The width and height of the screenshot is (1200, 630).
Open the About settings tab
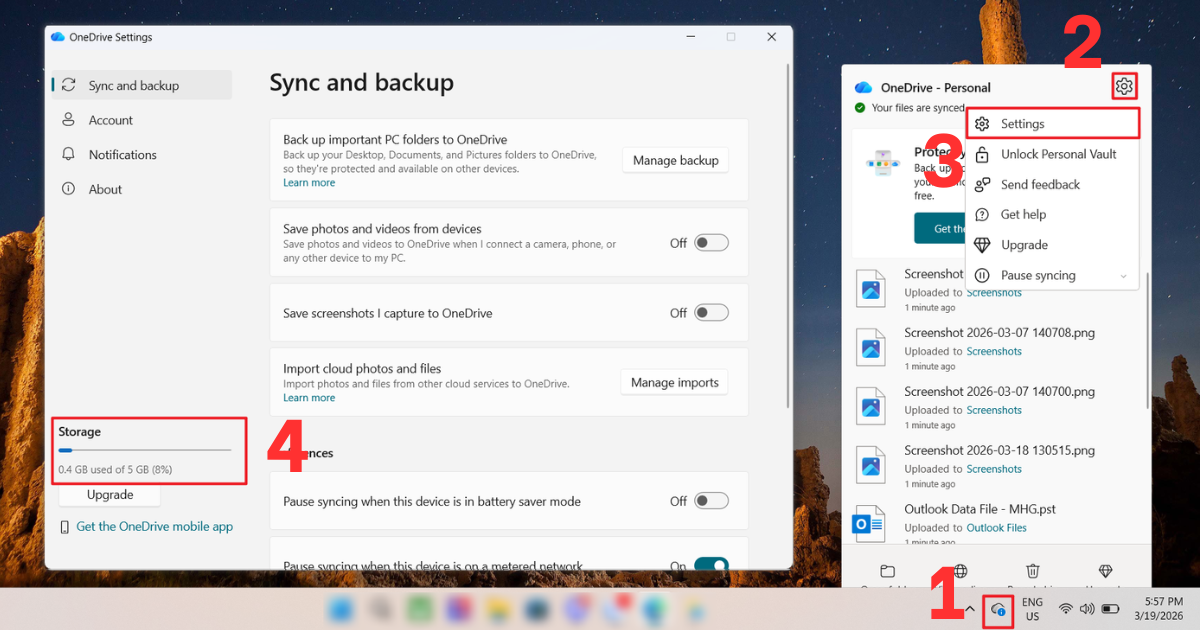(x=142, y=189)
